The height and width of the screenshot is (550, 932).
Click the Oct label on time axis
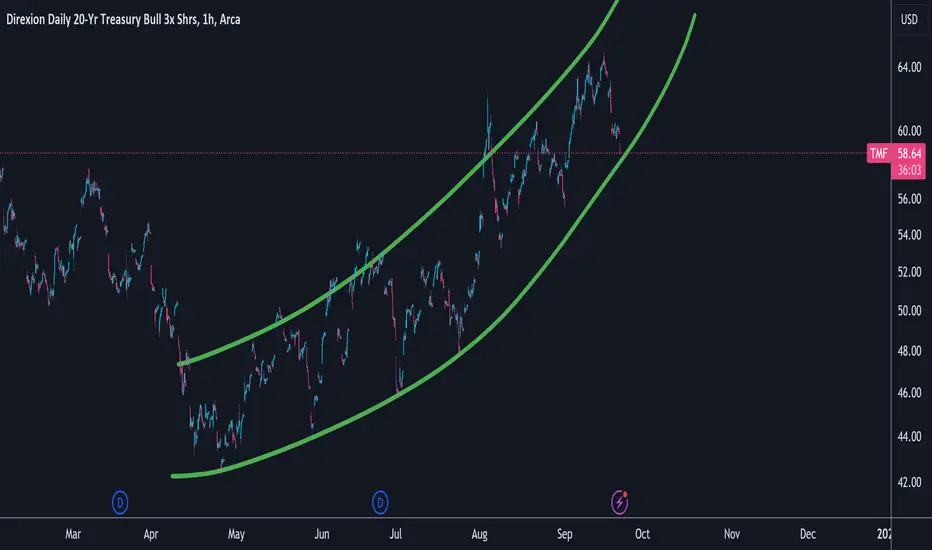tap(643, 534)
